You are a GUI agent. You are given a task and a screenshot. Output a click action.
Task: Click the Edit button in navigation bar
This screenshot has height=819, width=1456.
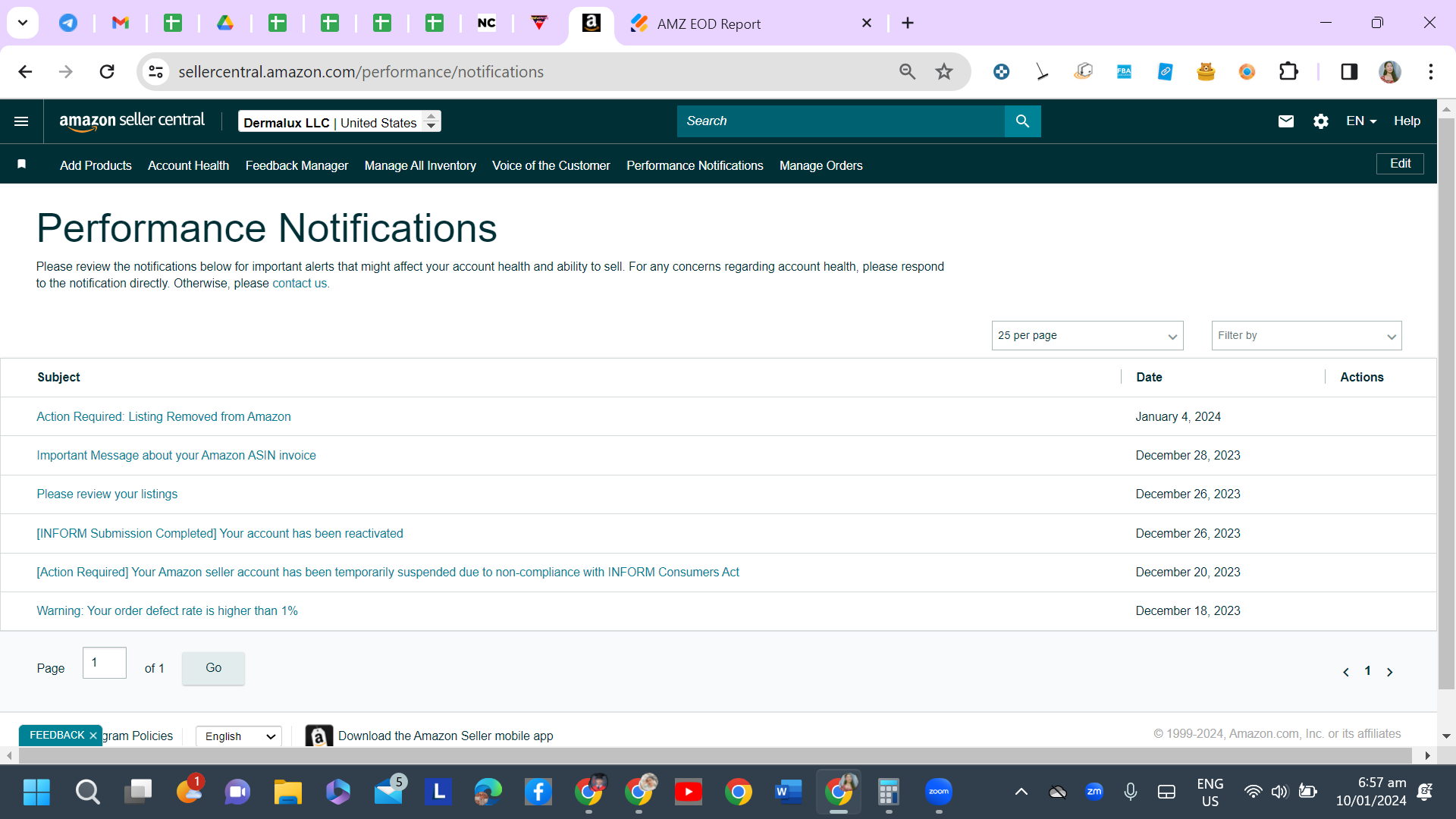click(1400, 164)
